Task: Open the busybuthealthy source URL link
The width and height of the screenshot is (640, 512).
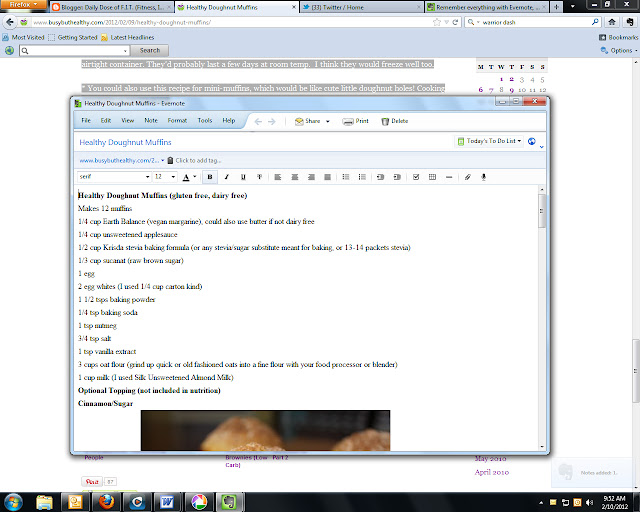Action: [119, 160]
